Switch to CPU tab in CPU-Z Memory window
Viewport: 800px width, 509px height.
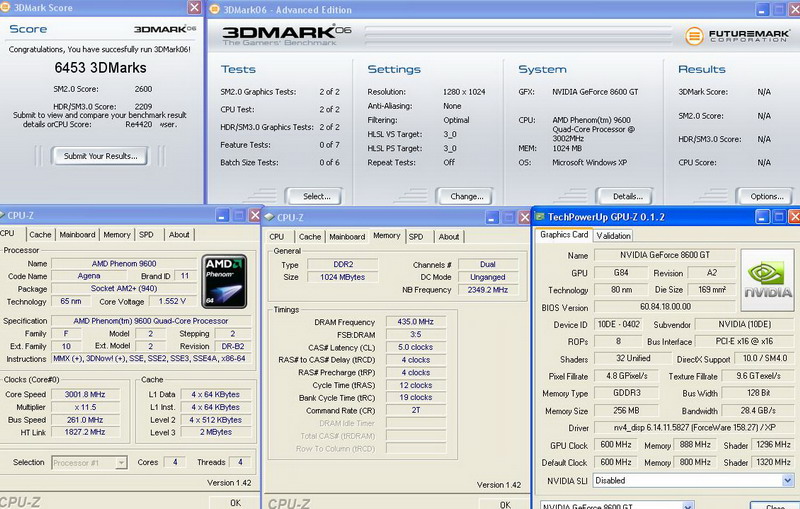coord(277,237)
